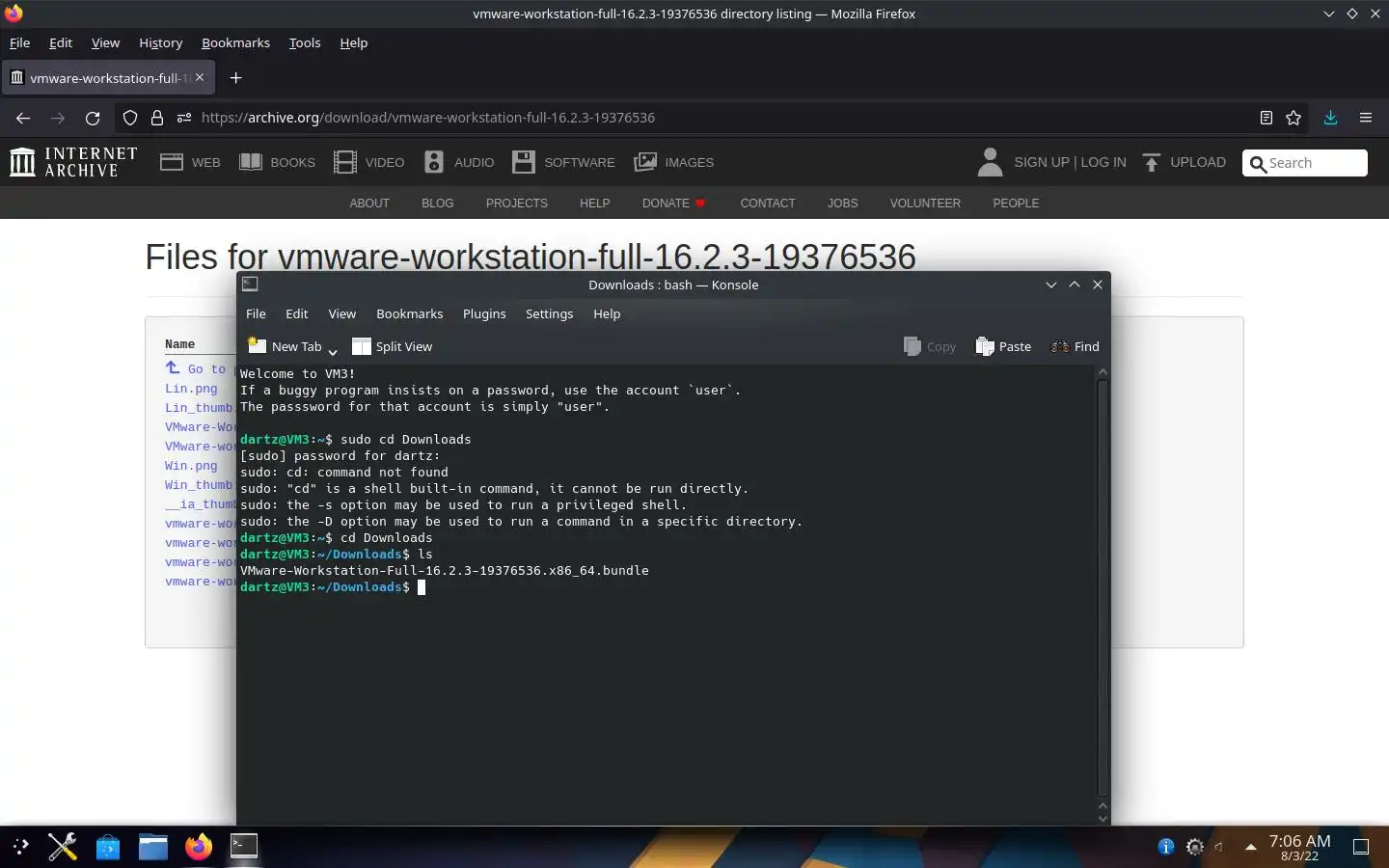Open Firefox File menu

point(19,42)
